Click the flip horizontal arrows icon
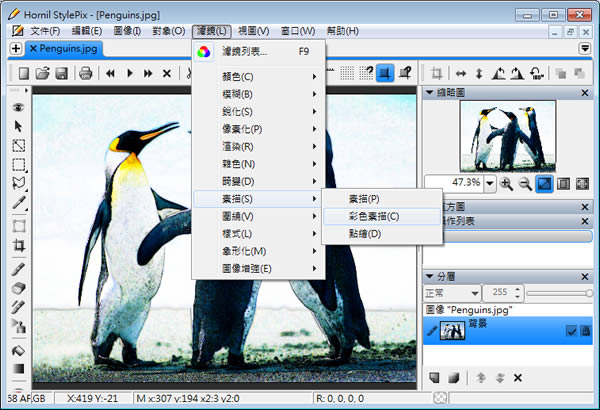 [x=460, y=73]
